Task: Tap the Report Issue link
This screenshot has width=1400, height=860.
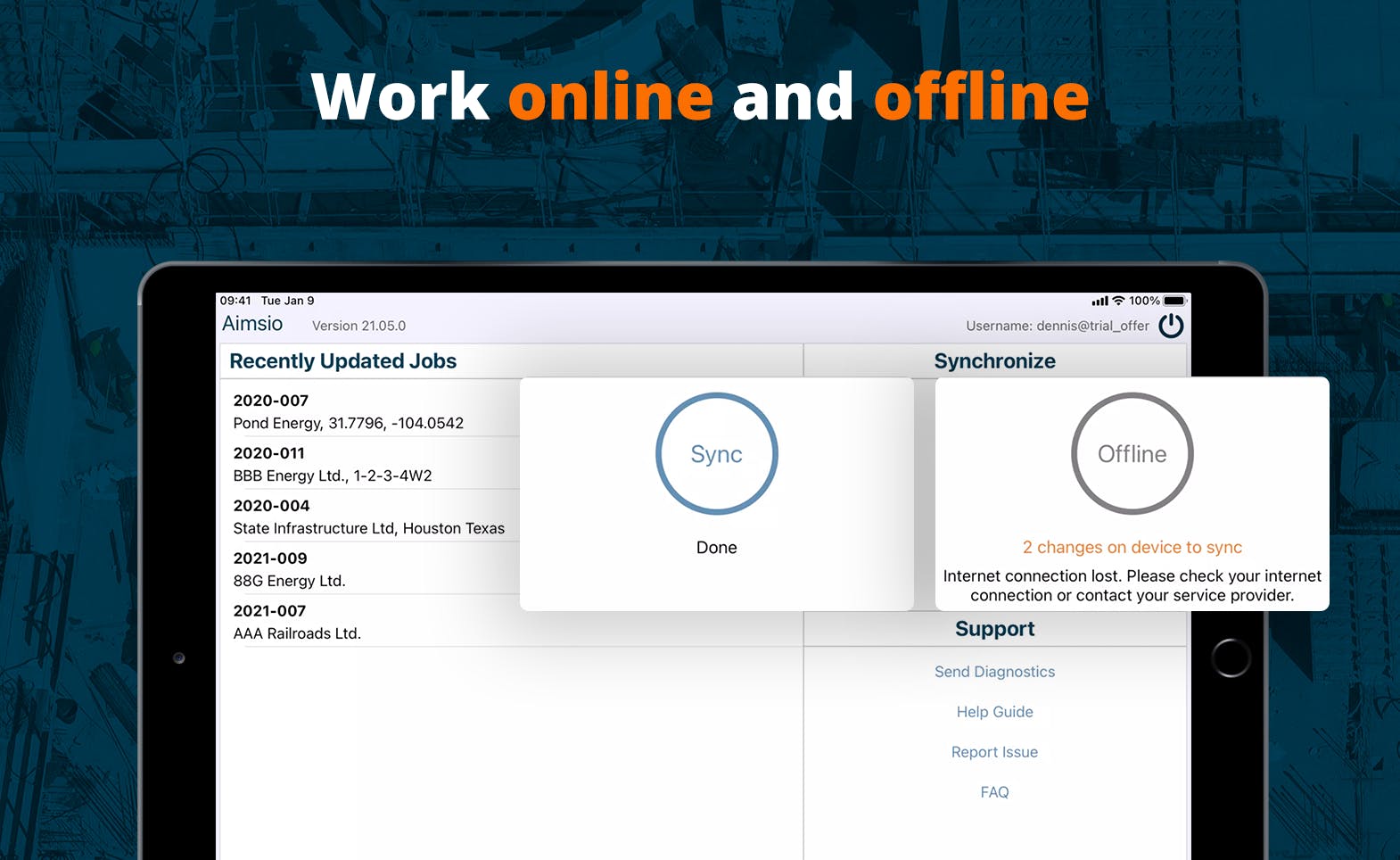Action: [995, 752]
